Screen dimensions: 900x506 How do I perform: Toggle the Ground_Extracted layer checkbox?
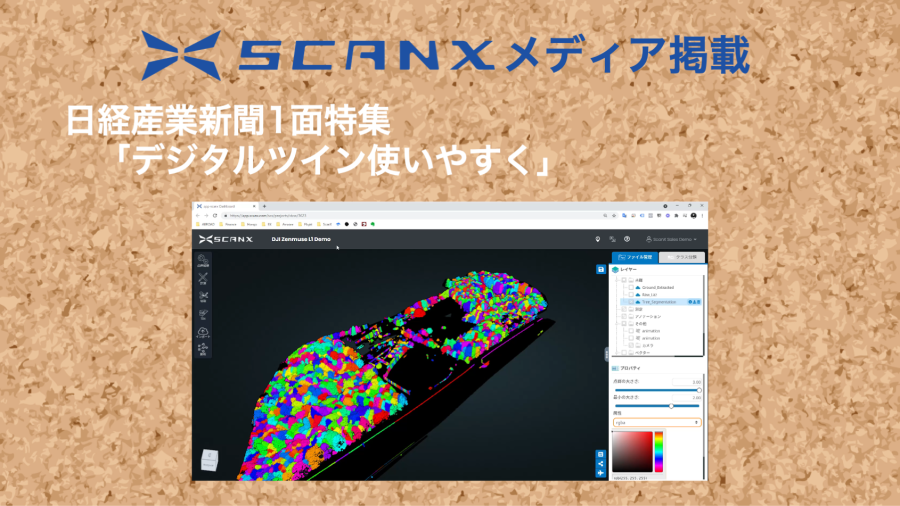(x=631, y=287)
